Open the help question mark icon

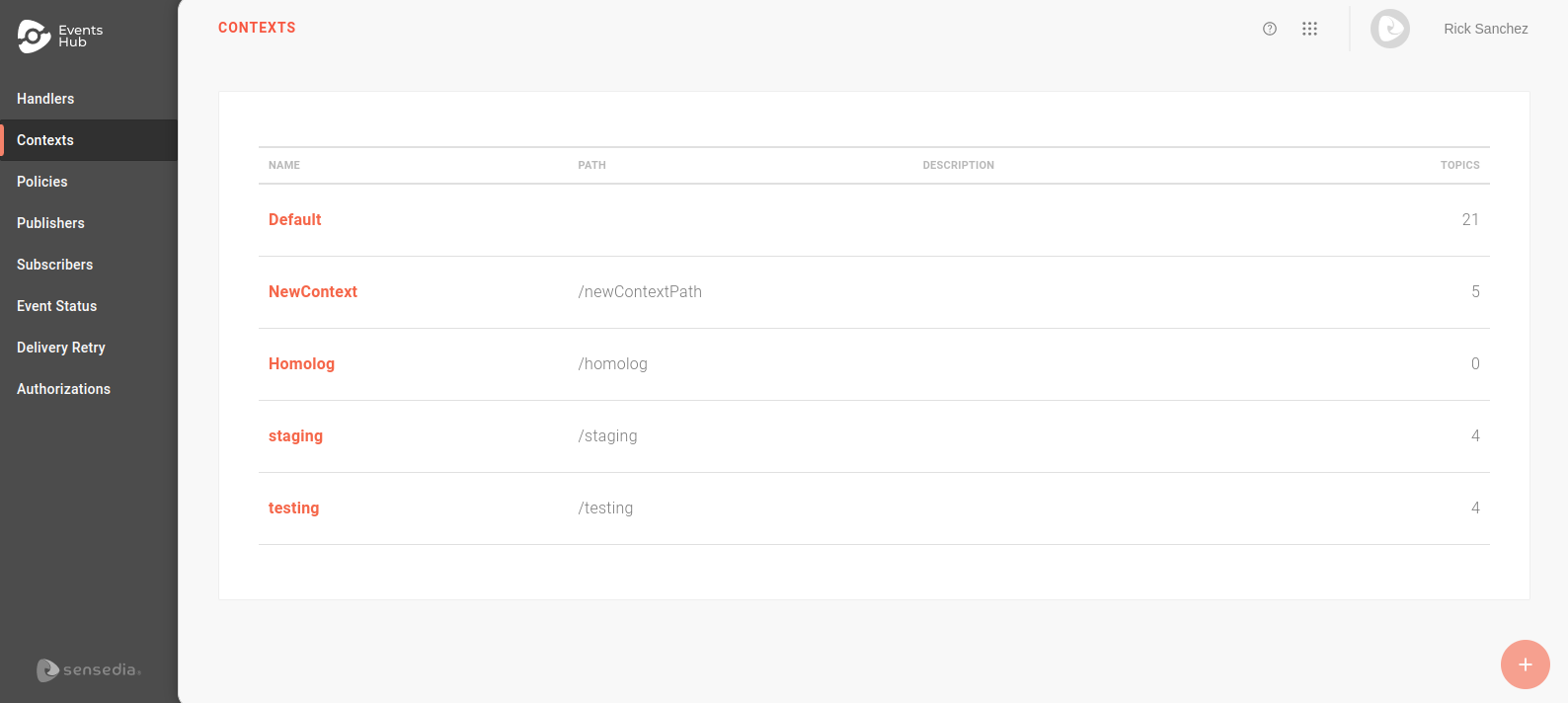click(x=1270, y=29)
